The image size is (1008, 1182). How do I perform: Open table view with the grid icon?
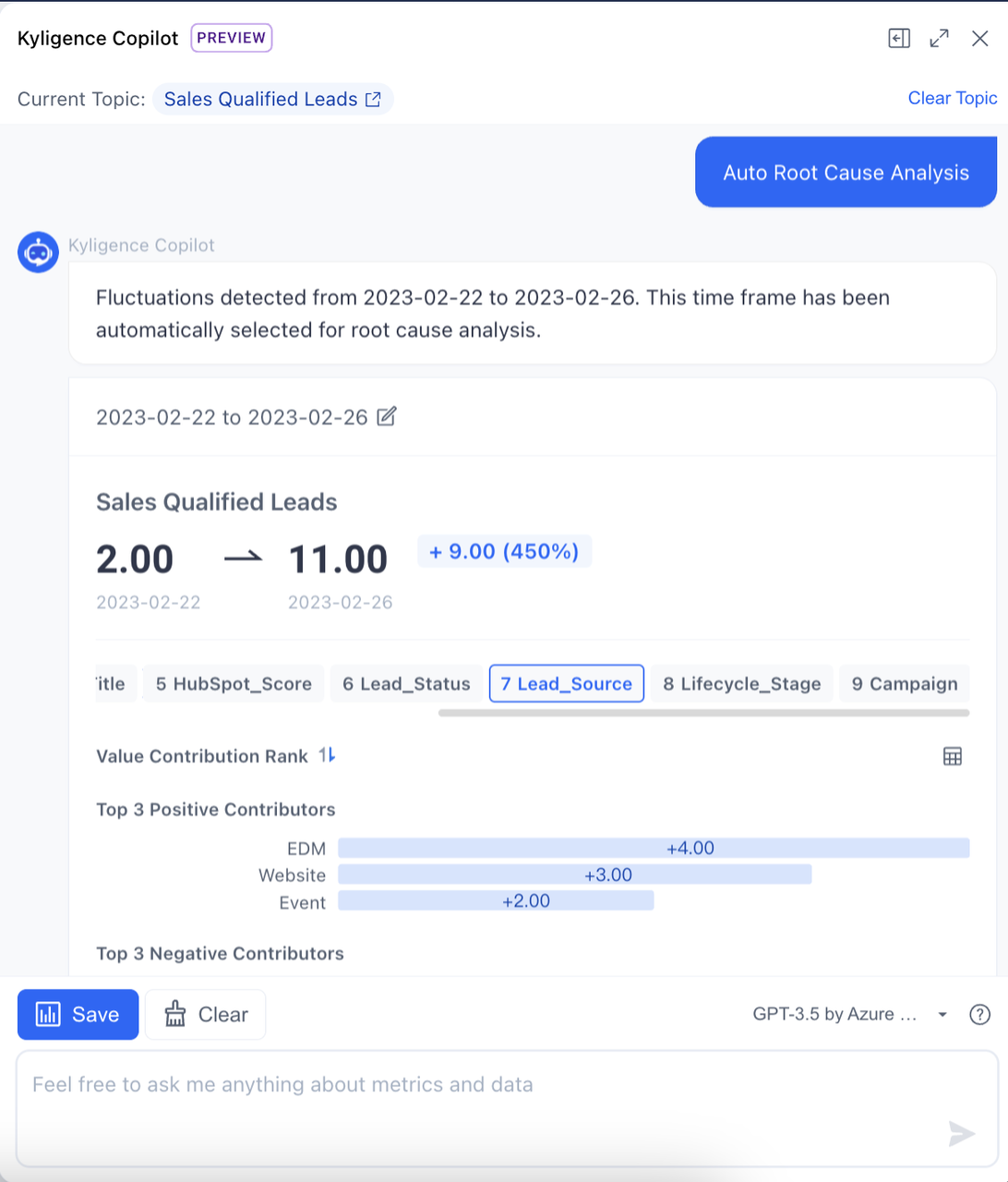pyautogui.click(x=953, y=756)
